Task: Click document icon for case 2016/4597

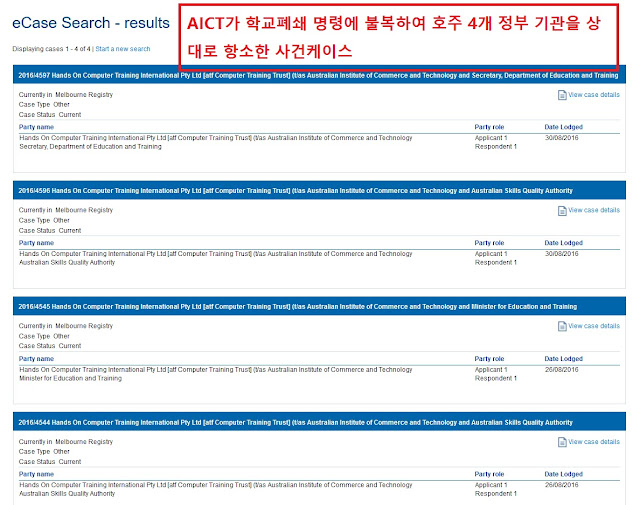Action: [562, 95]
